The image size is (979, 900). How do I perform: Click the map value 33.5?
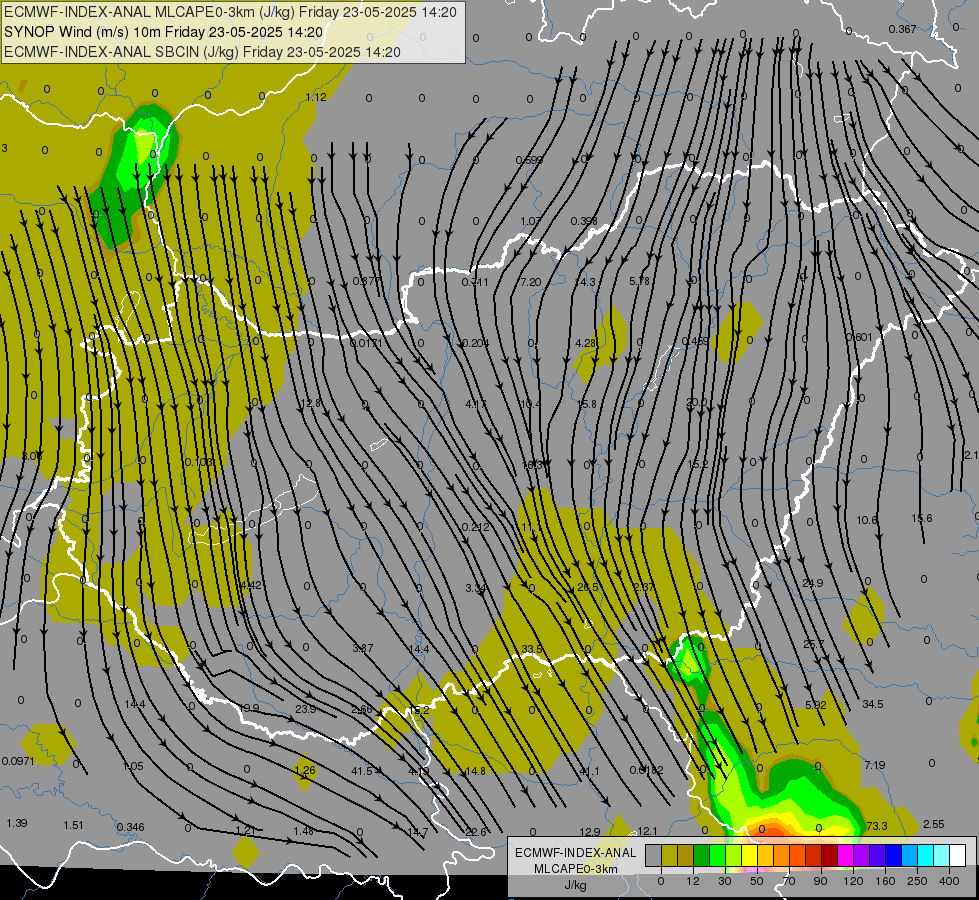coord(532,649)
